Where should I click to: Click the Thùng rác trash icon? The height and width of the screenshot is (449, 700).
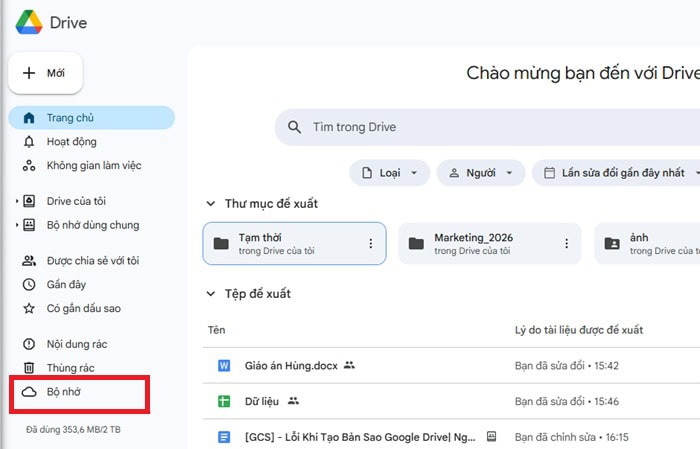tap(29, 368)
